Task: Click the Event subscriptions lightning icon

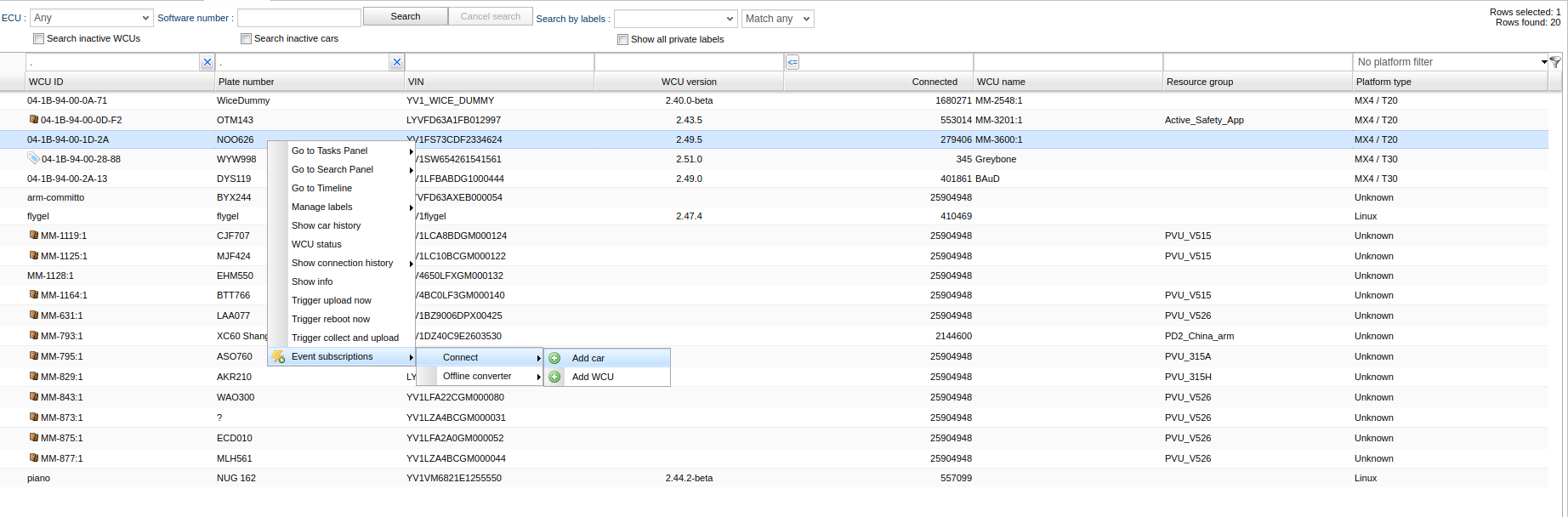Action: [x=278, y=357]
